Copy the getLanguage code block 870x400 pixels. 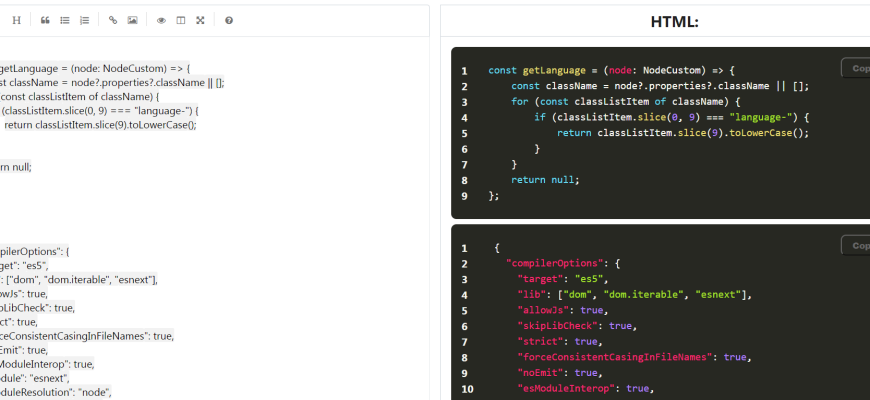point(855,68)
